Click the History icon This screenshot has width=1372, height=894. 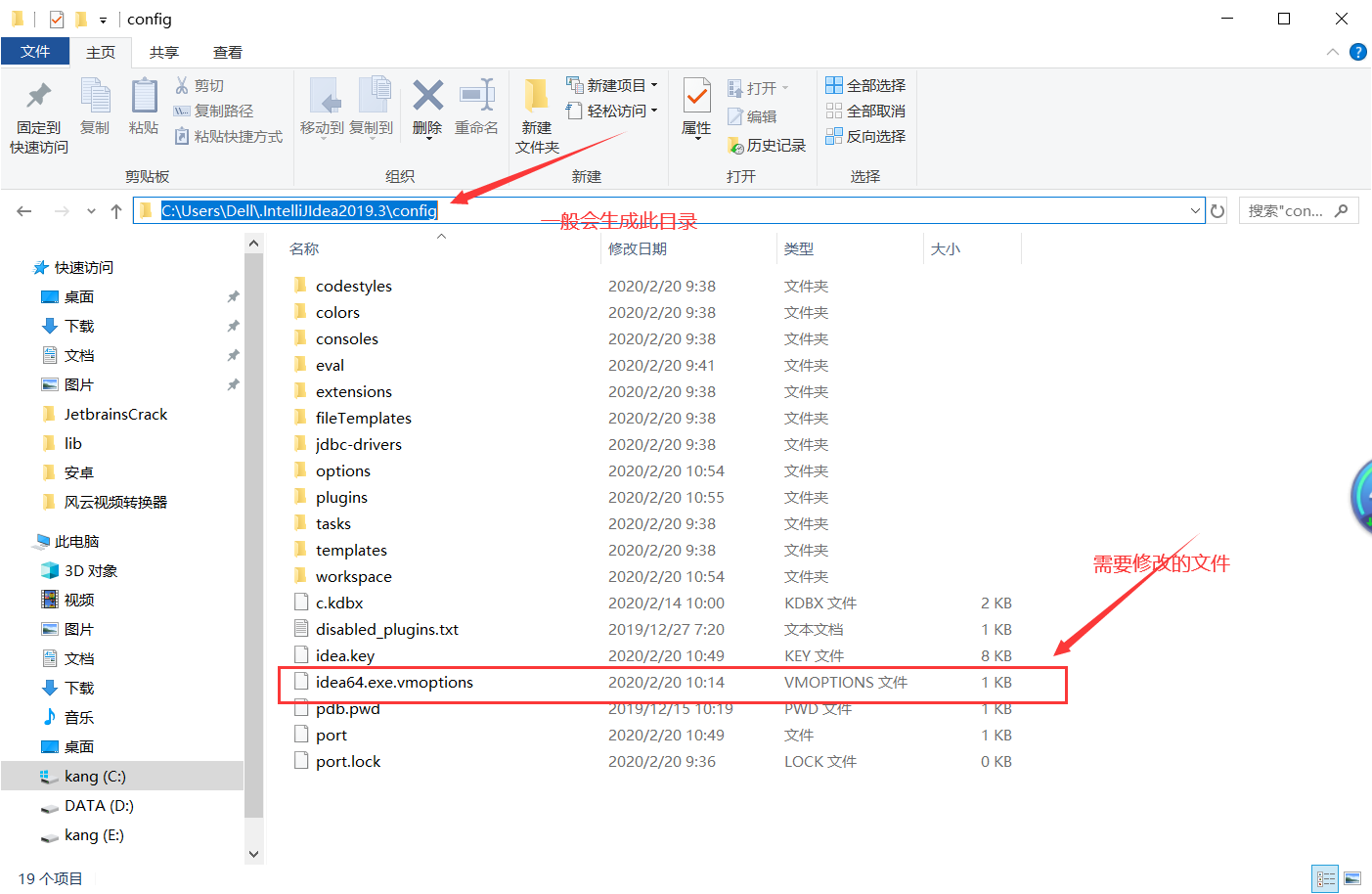point(736,146)
